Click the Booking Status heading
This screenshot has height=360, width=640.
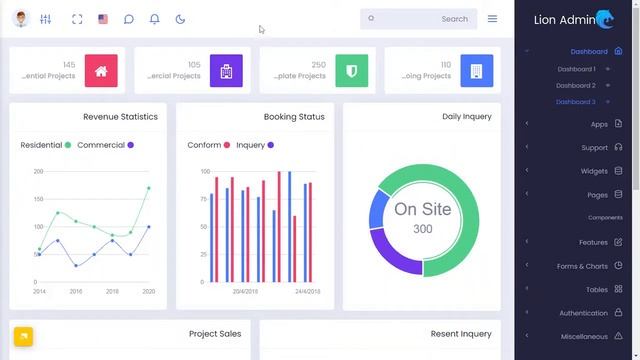click(x=294, y=117)
